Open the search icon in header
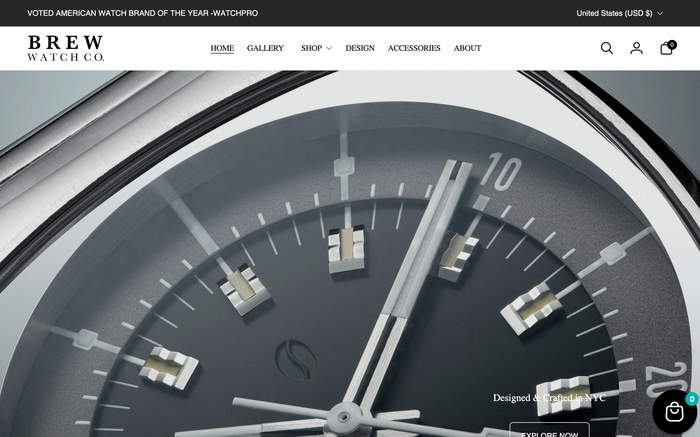This screenshot has height=437, width=700. [x=607, y=48]
